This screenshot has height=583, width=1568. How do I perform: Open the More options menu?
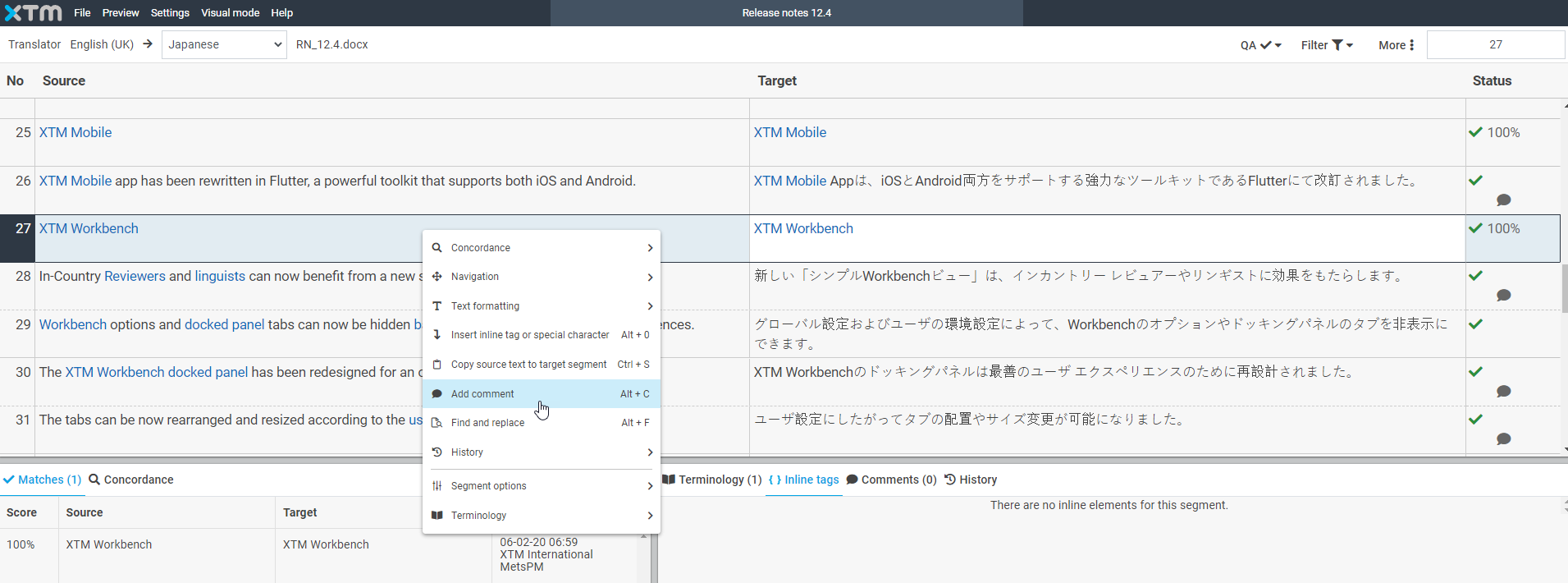click(x=1397, y=45)
